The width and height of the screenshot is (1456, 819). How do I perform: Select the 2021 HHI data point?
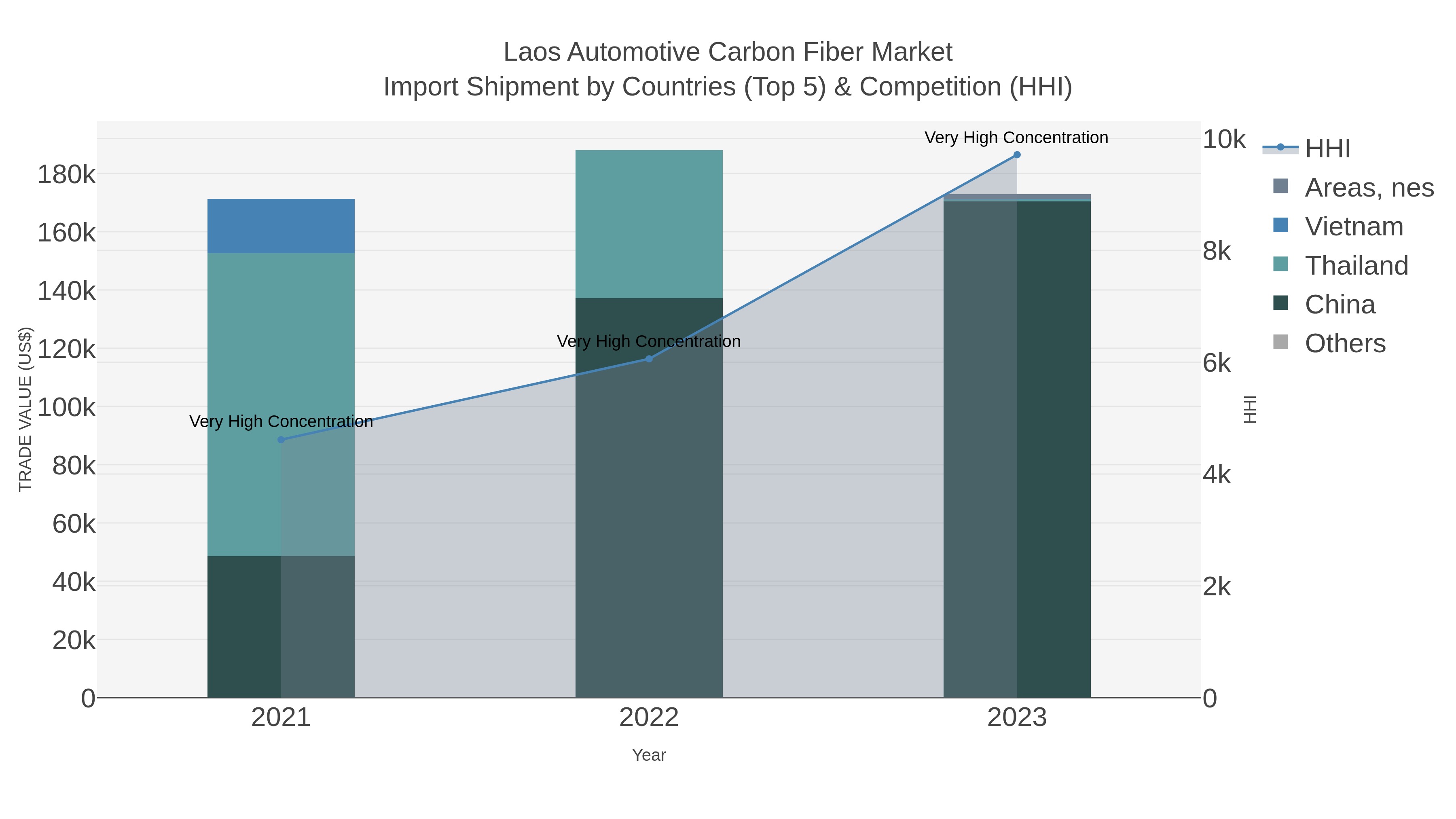tap(281, 440)
